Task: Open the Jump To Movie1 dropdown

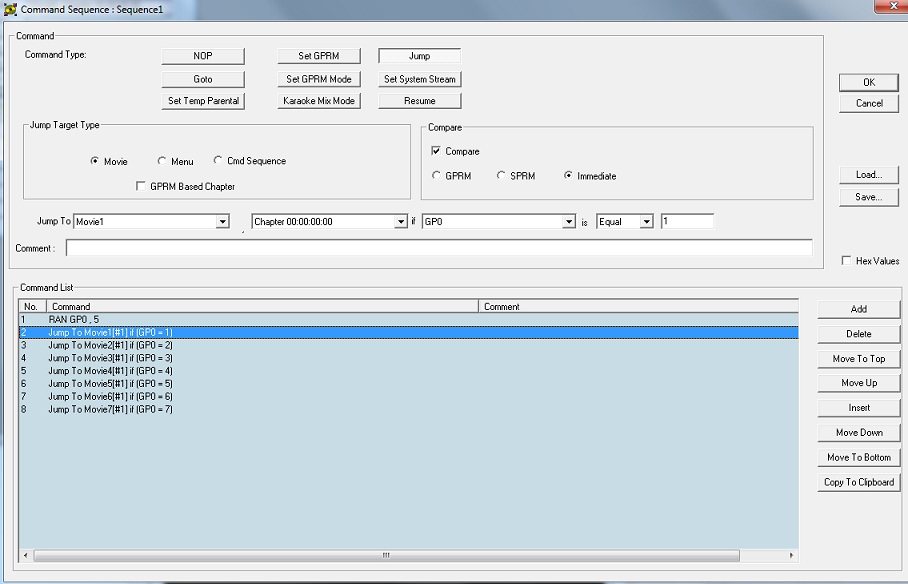Action: point(222,222)
